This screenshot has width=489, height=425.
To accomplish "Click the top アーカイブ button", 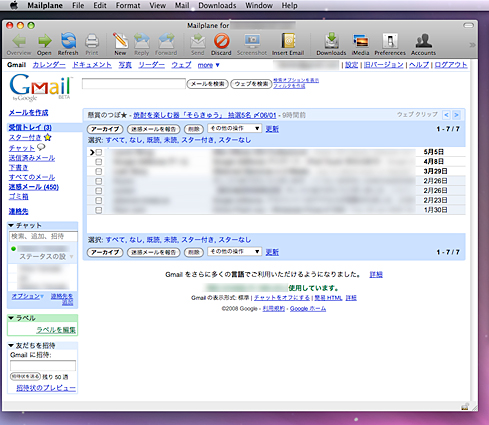I will (x=105, y=129).
